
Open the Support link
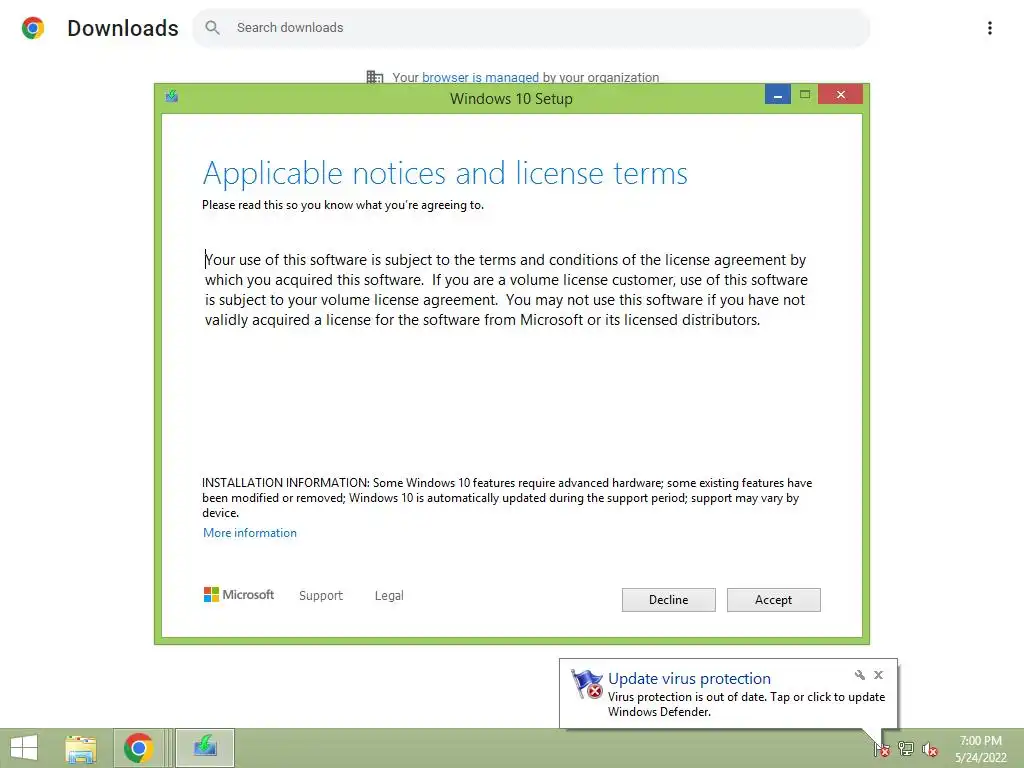(x=321, y=596)
